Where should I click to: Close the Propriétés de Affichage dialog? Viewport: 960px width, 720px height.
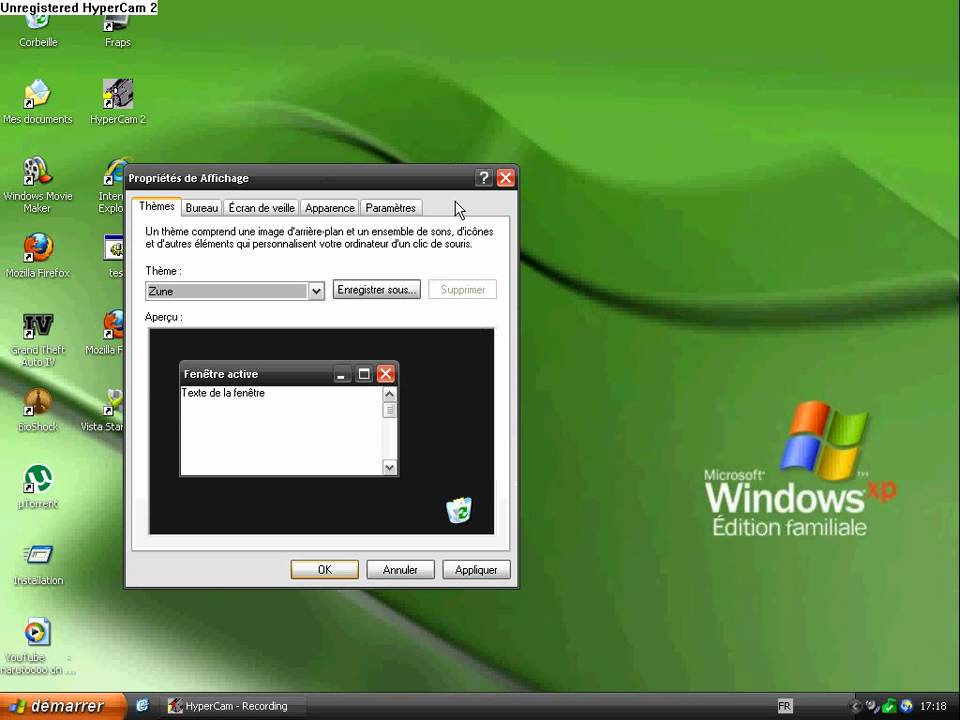(506, 178)
